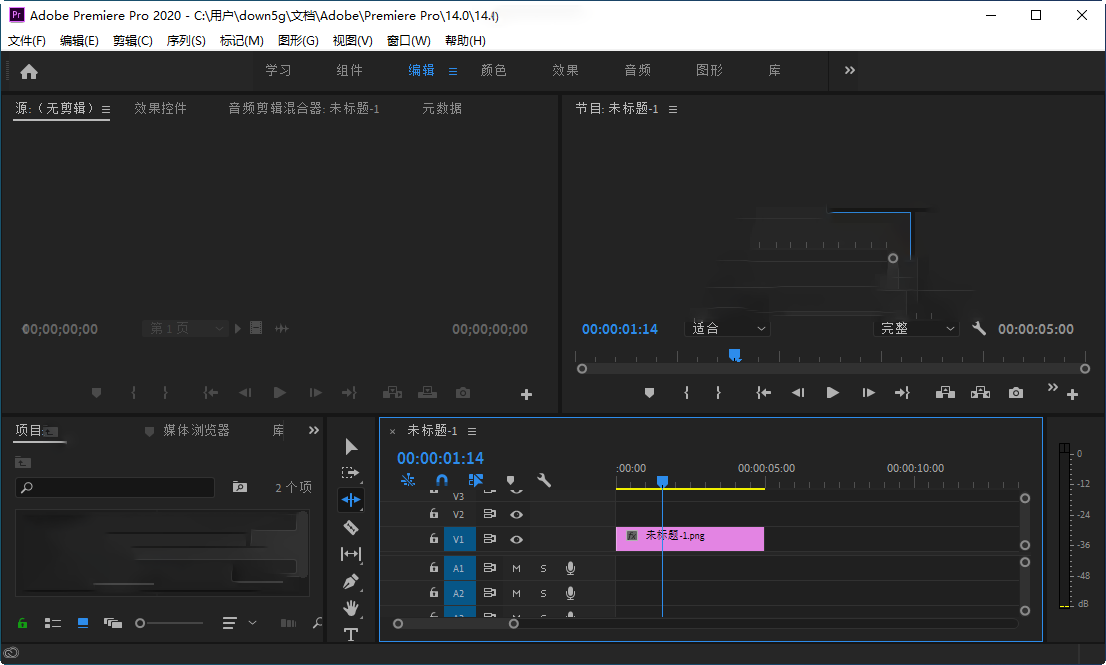Open Project panel sort icons dropdown
The image size is (1106, 665).
coord(239,623)
